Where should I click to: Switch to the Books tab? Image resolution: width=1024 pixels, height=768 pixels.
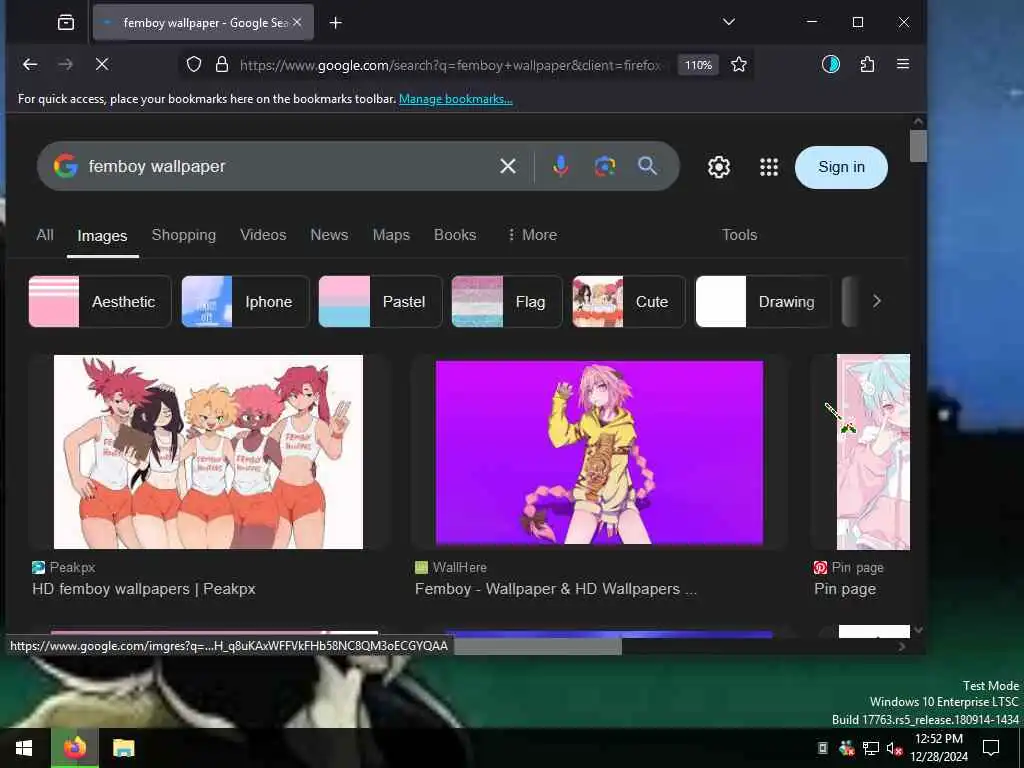455,235
